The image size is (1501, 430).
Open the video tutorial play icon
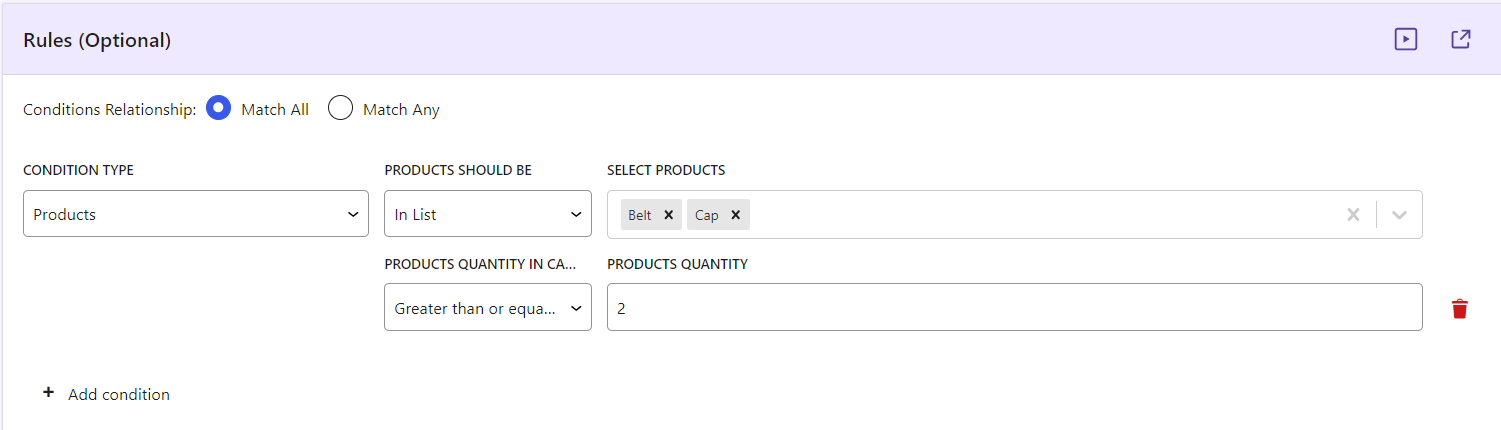(1406, 39)
